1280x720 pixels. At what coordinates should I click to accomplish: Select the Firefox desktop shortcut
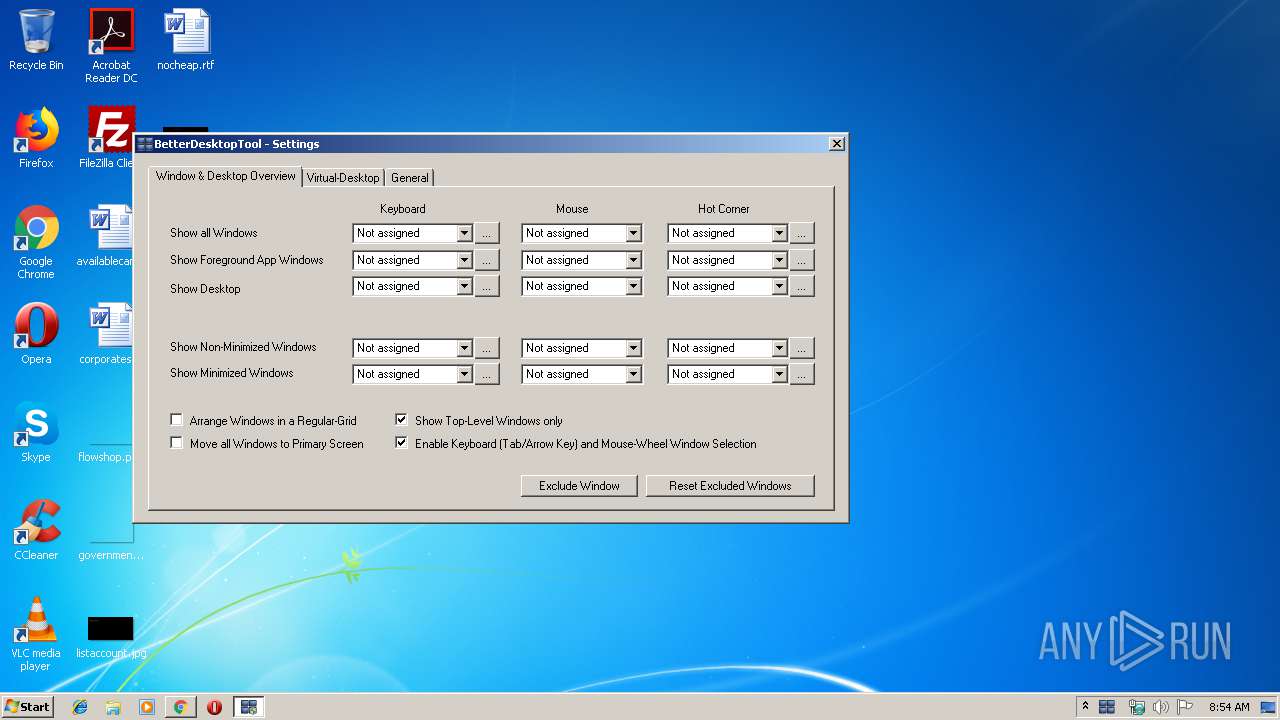pos(36,138)
